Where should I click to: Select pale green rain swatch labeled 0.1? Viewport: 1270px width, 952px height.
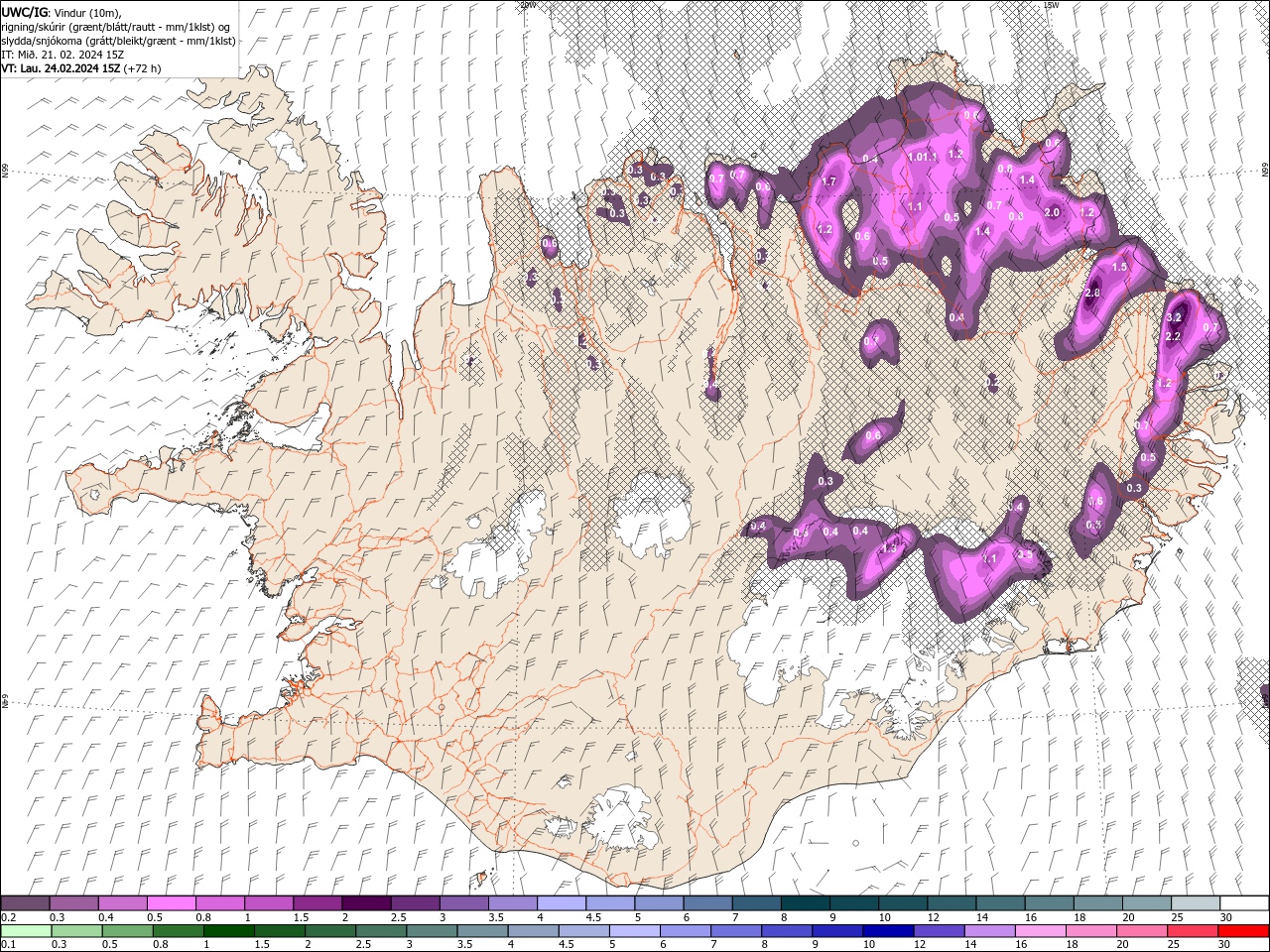[26, 931]
